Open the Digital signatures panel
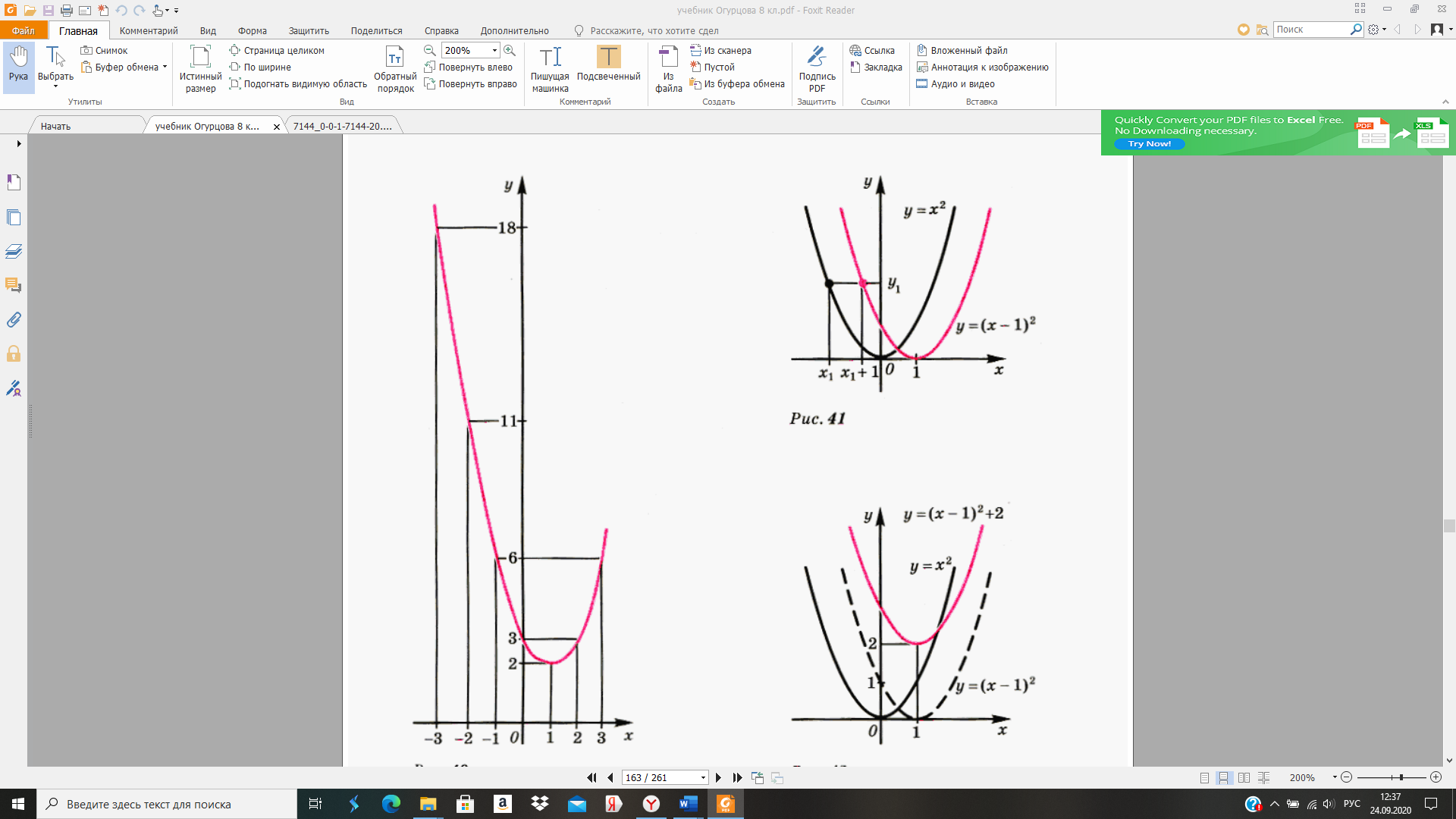The image size is (1456, 819). tap(14, 388)
